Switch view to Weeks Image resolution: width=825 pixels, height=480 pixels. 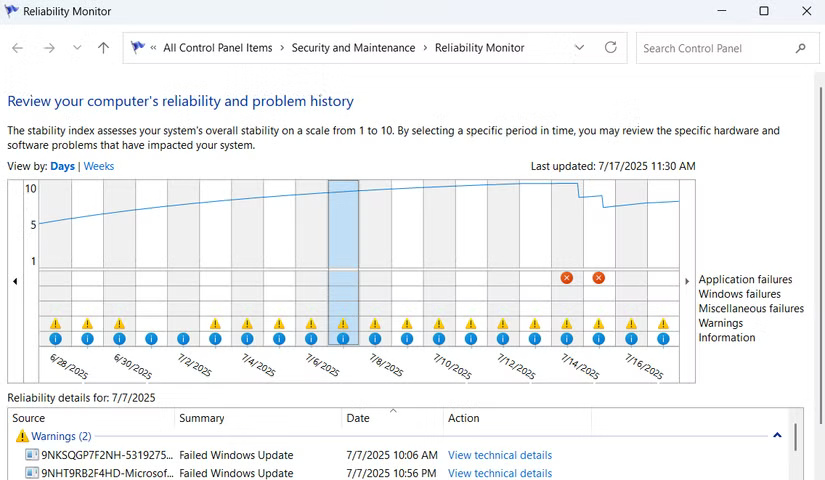(x=98, y=166)
